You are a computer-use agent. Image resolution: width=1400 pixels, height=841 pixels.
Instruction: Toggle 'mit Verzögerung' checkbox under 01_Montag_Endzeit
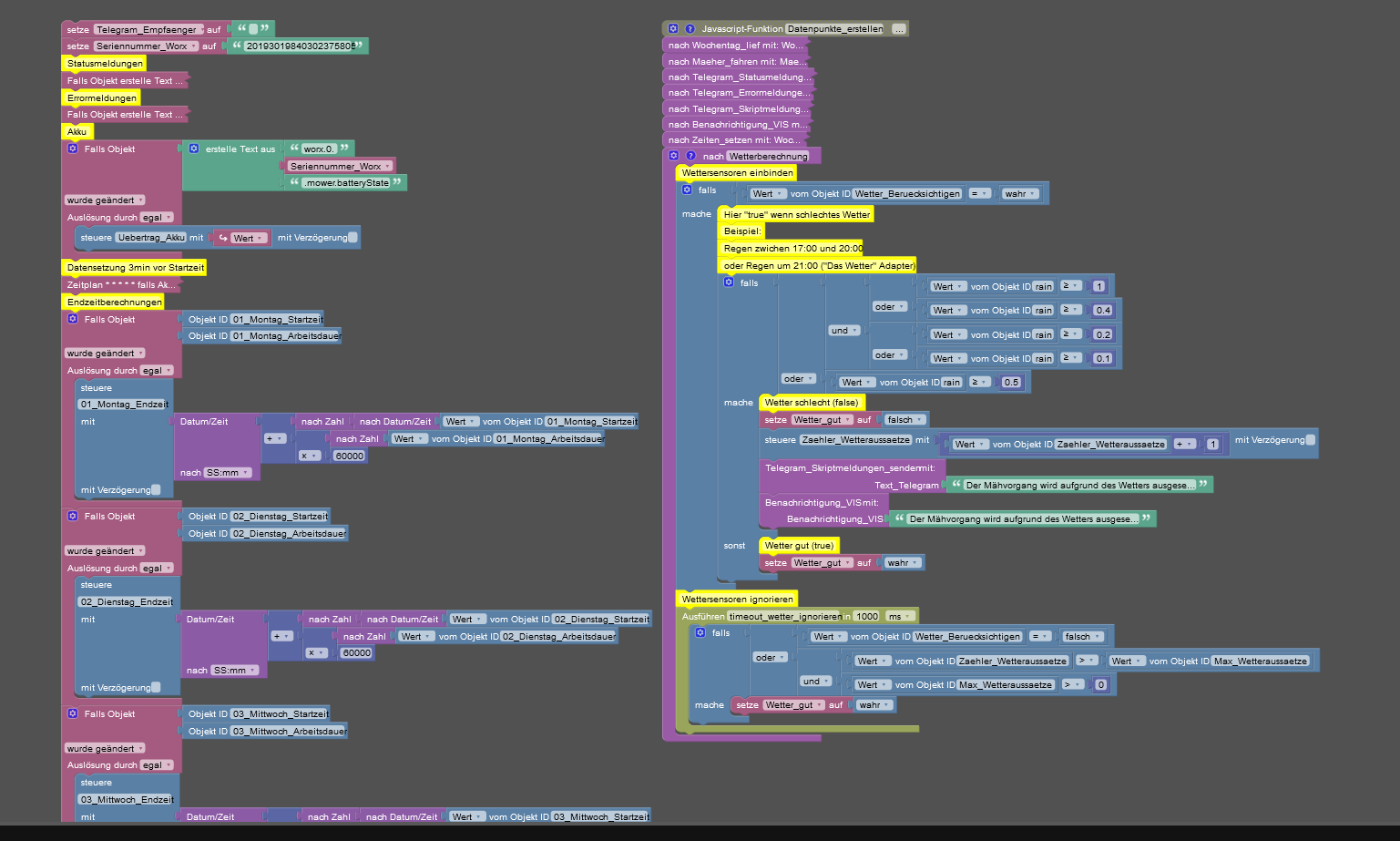[156, 490]
